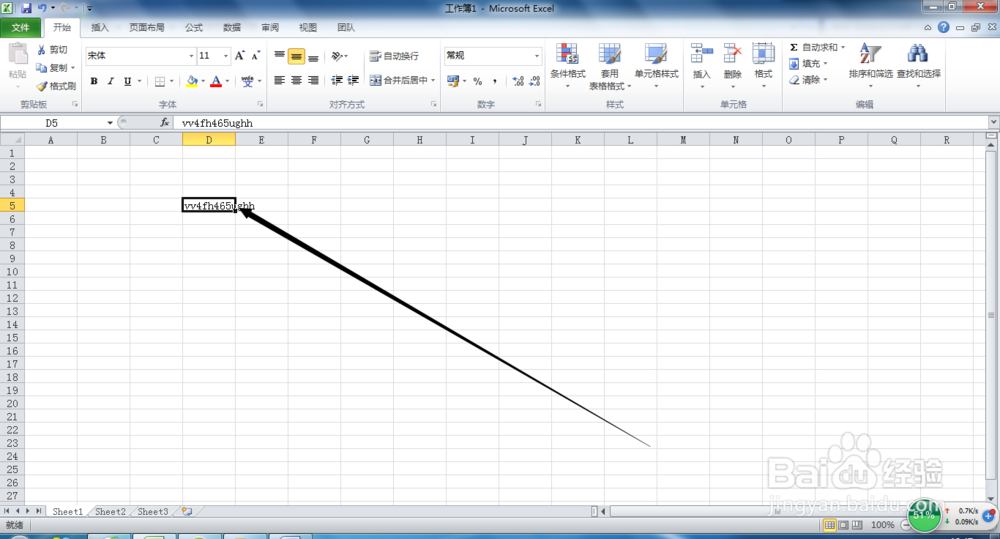The image size is (1000, 539).
Task: Align text left
Action: [x=279, y=80]
